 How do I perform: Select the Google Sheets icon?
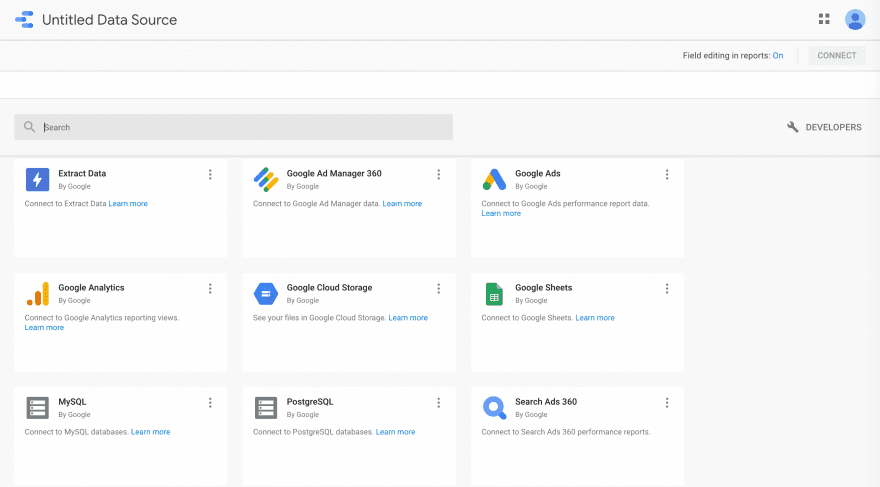(x=494, y=294)
